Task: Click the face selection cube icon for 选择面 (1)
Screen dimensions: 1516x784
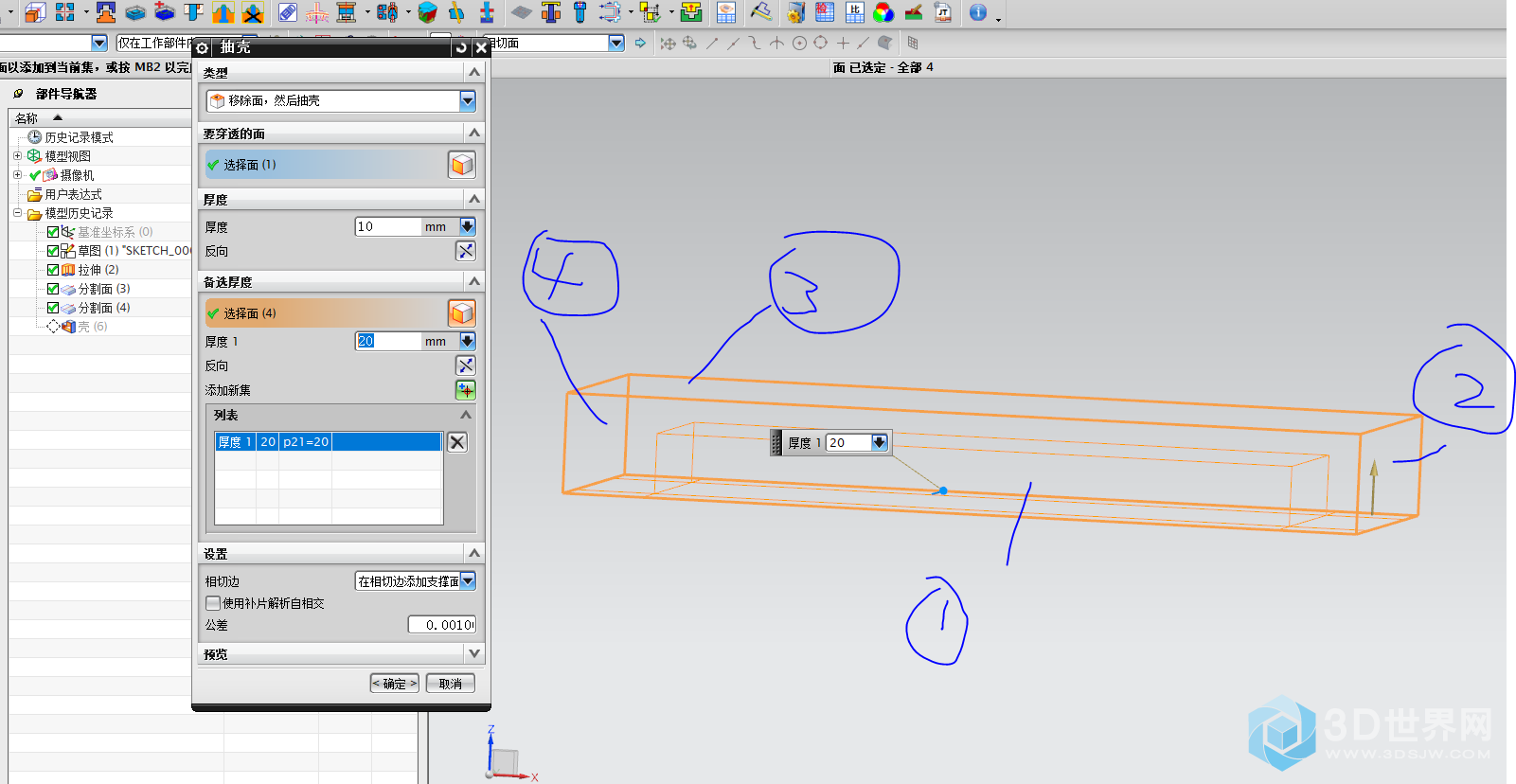Action: 462,165
